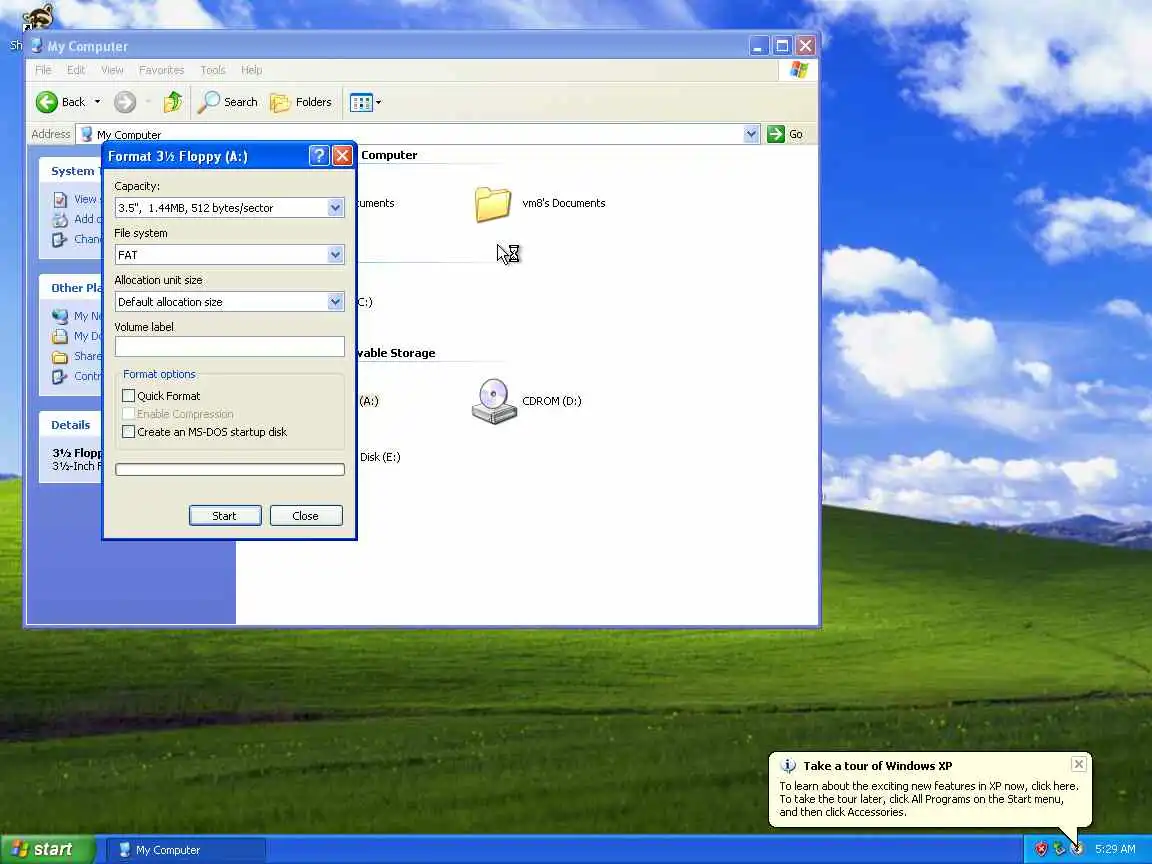Viewport: 1152px width, 864px height.
Task: Click the Windows start button
Action: [47, 849]
